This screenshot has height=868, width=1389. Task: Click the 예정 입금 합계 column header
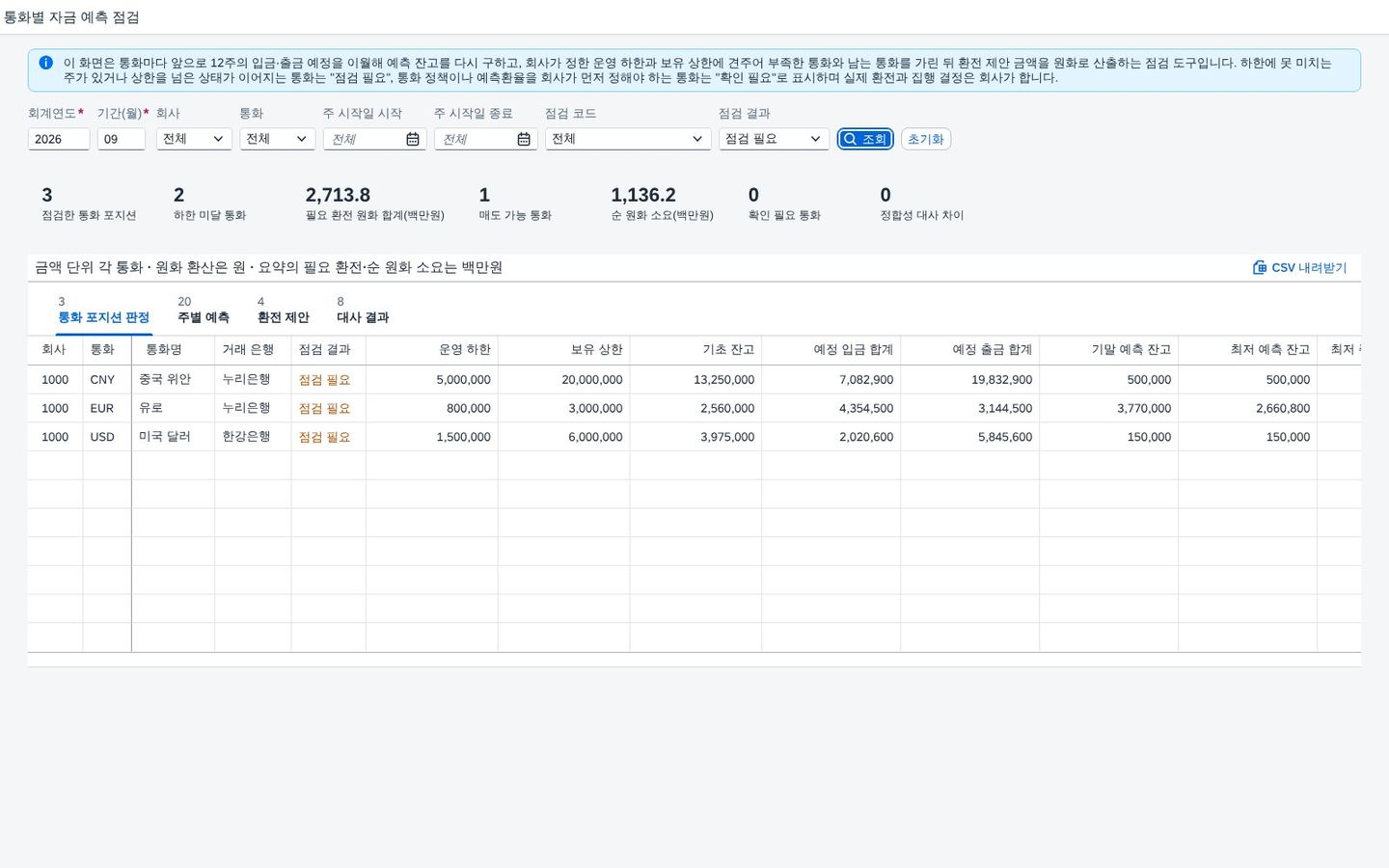pos(831,350)
